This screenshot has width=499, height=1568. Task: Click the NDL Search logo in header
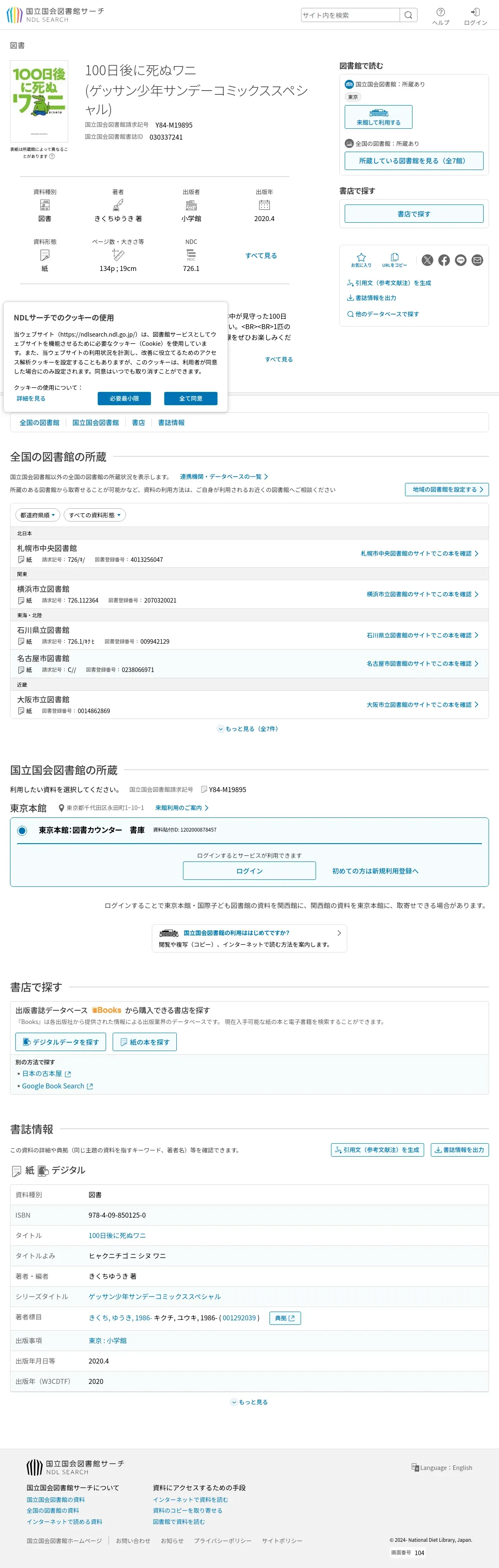(55, 15)
